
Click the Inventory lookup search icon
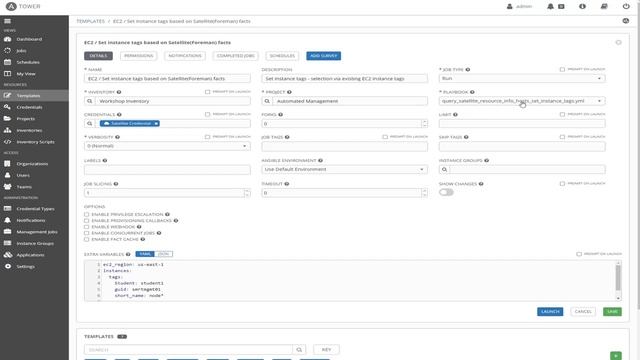click(x=90, y=101)
